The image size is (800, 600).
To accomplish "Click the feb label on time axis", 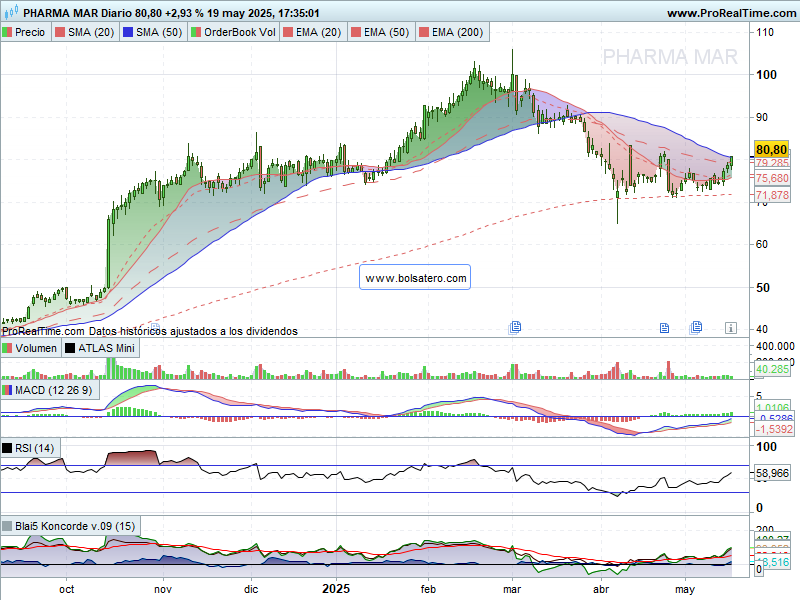I will (x=428, y=589).
